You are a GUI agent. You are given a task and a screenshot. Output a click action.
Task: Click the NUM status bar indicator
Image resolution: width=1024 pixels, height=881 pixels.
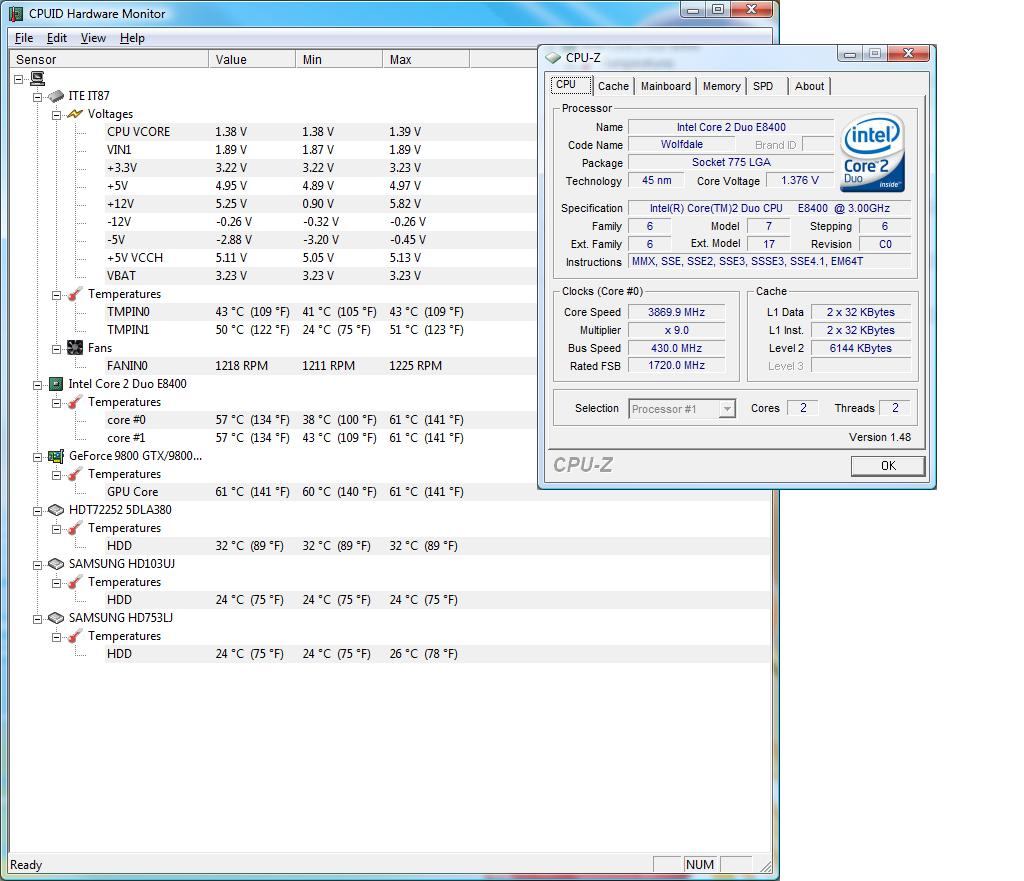click(699, 865)
